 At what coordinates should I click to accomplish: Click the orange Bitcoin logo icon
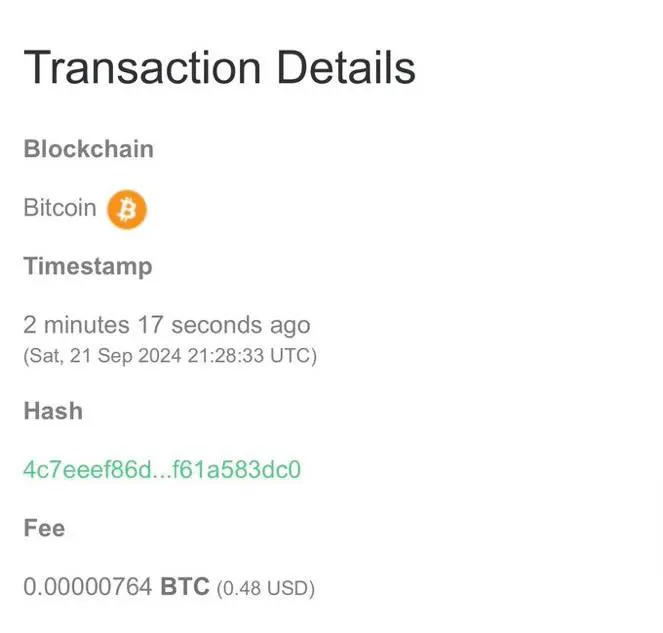127,210
